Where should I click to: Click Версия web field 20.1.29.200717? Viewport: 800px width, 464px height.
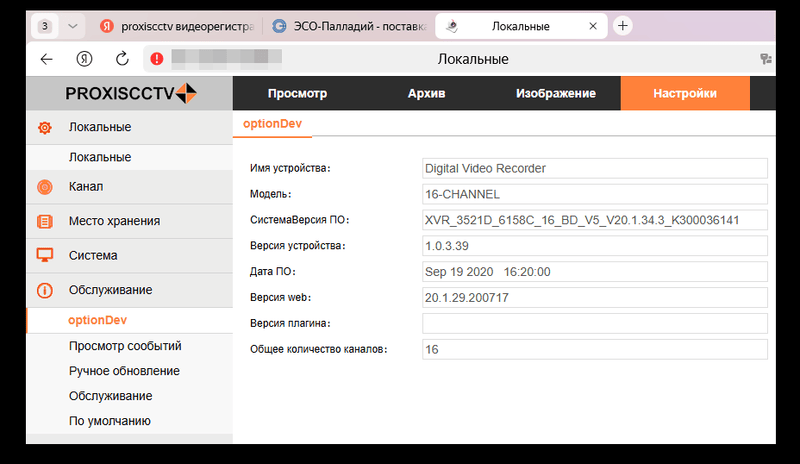[595, 298]
